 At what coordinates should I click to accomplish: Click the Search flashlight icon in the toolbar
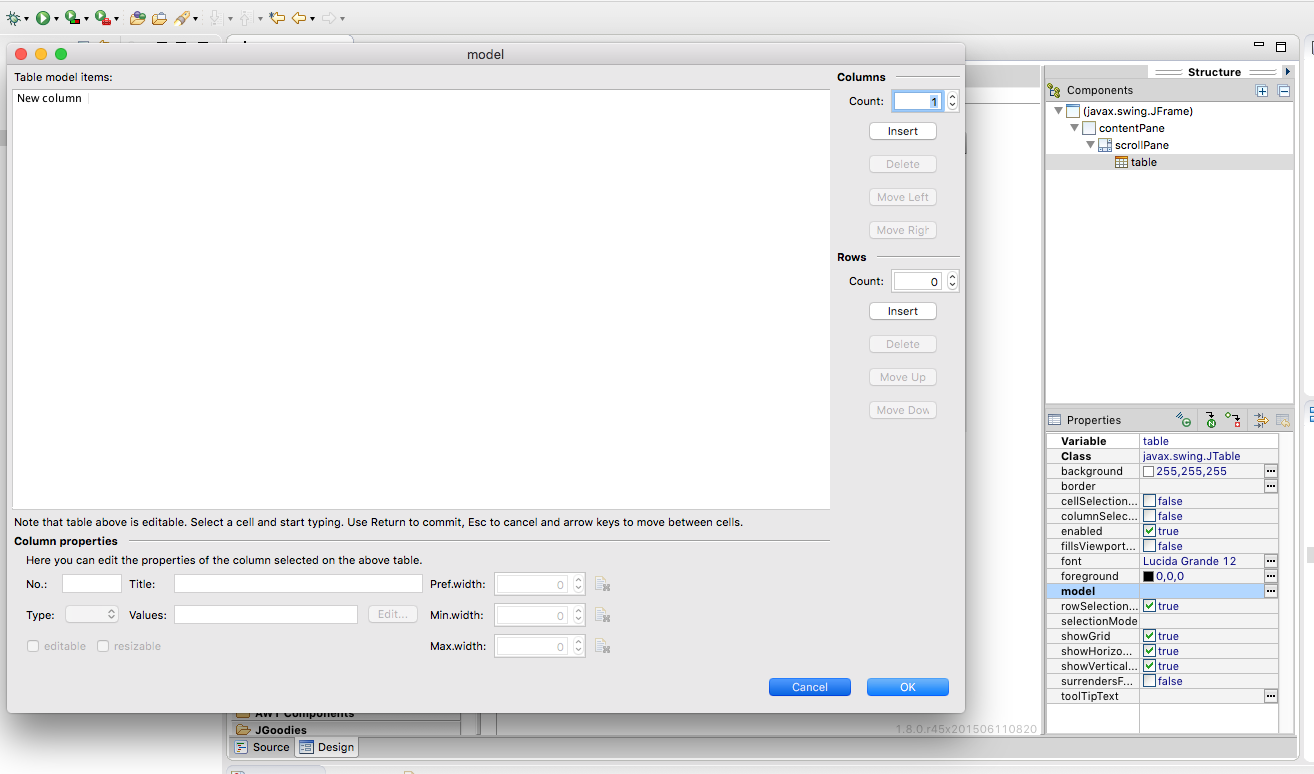click(x=181, y=18)
